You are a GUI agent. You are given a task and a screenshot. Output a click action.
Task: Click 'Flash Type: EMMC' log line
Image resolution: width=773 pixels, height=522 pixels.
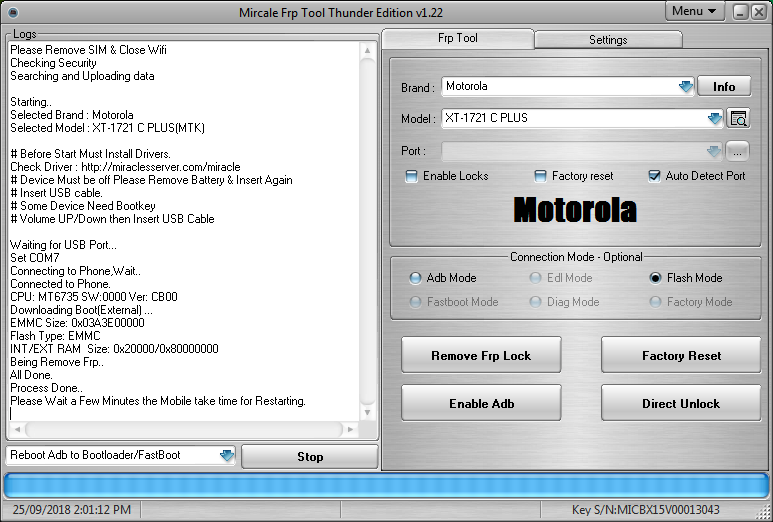(x=55, y=336)
